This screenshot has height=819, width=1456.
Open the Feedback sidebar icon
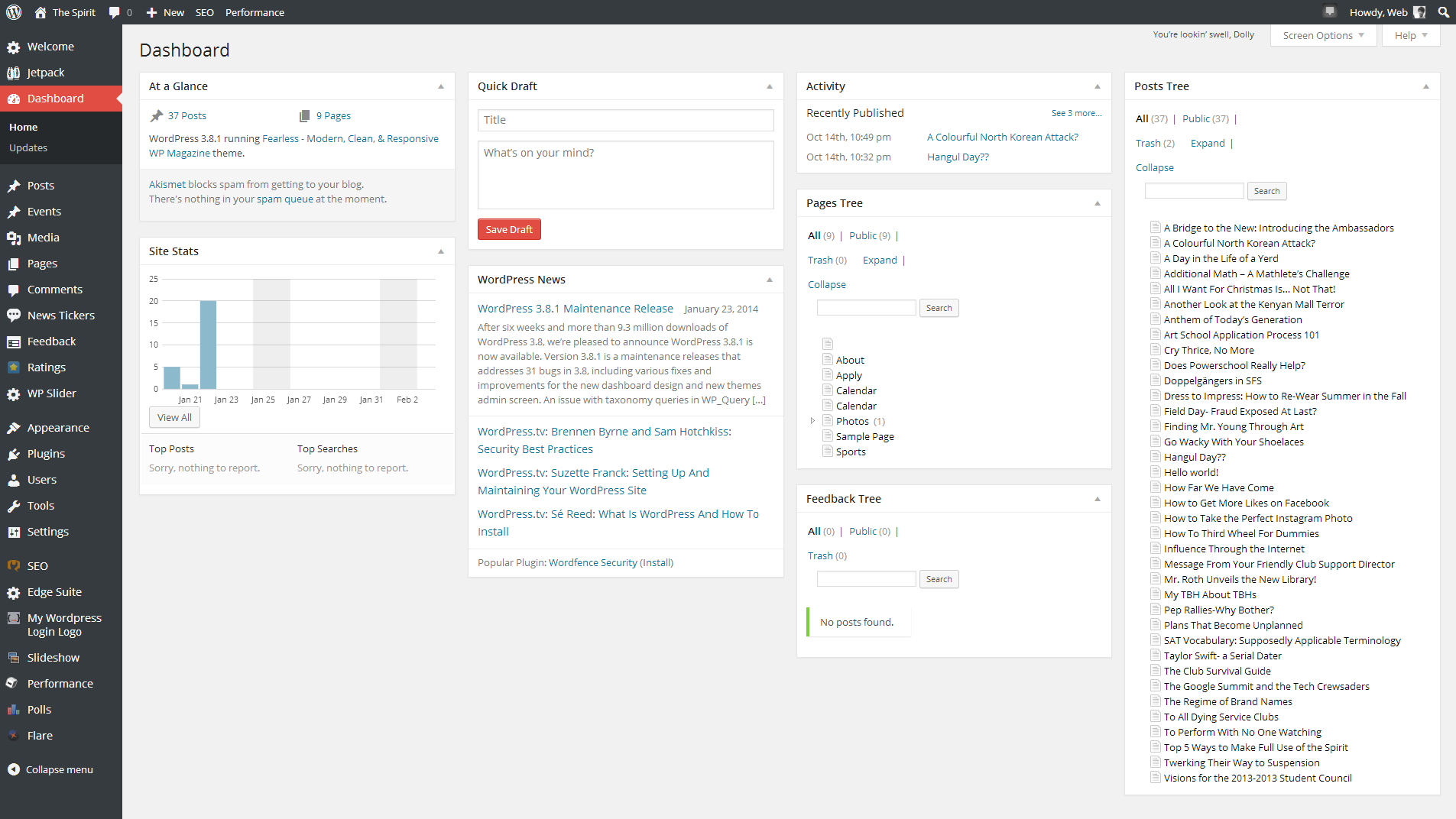pyautogui.click(x=14, y=342)
